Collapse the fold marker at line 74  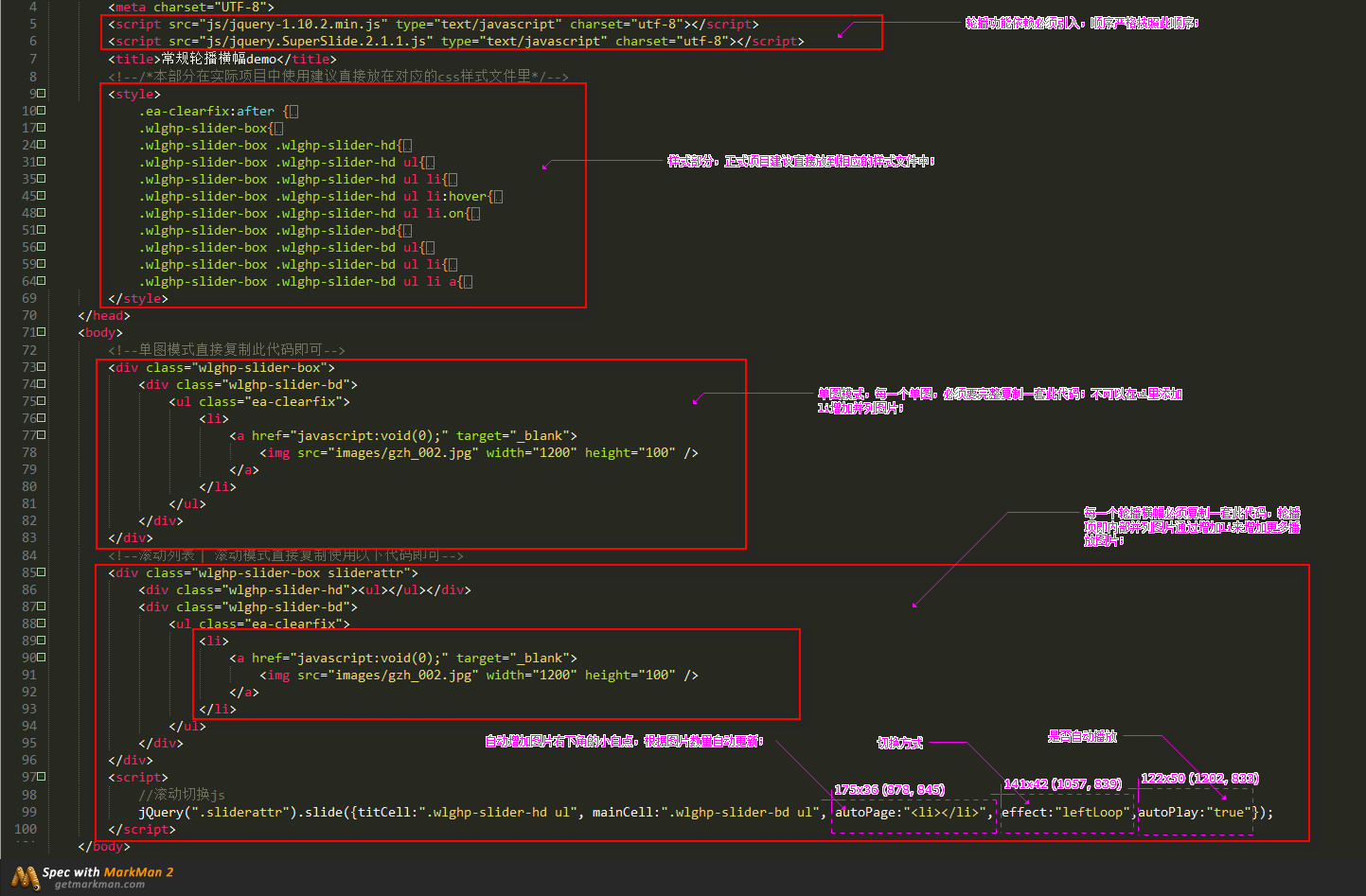coord(42,384)
